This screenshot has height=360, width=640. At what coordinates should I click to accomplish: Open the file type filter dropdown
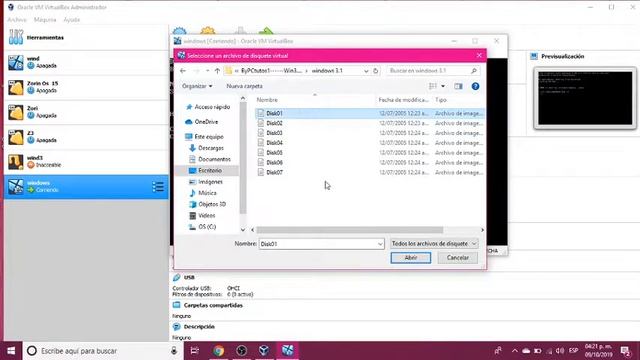click(434, 244)
